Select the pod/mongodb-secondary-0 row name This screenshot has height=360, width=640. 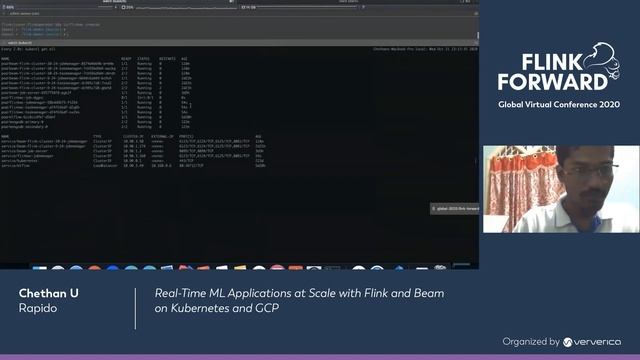coord(24,127)
